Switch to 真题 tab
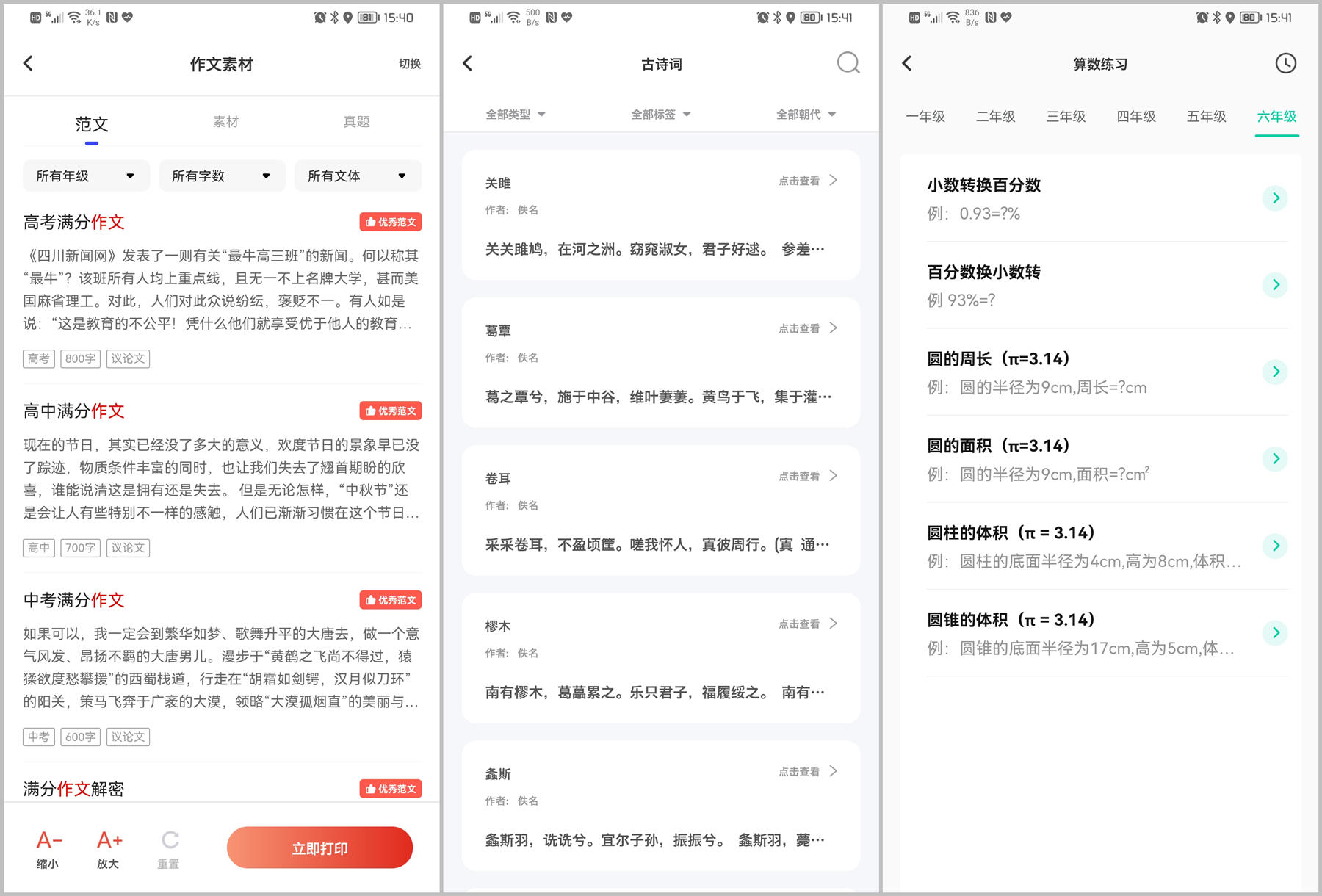Image resolution: width=1322 pixels, height=896 pixels. pos(357,122)
